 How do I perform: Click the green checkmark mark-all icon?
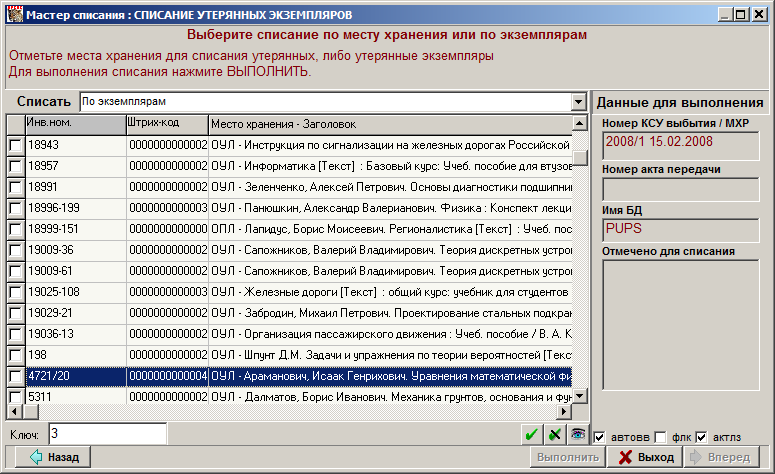(533, 434)
